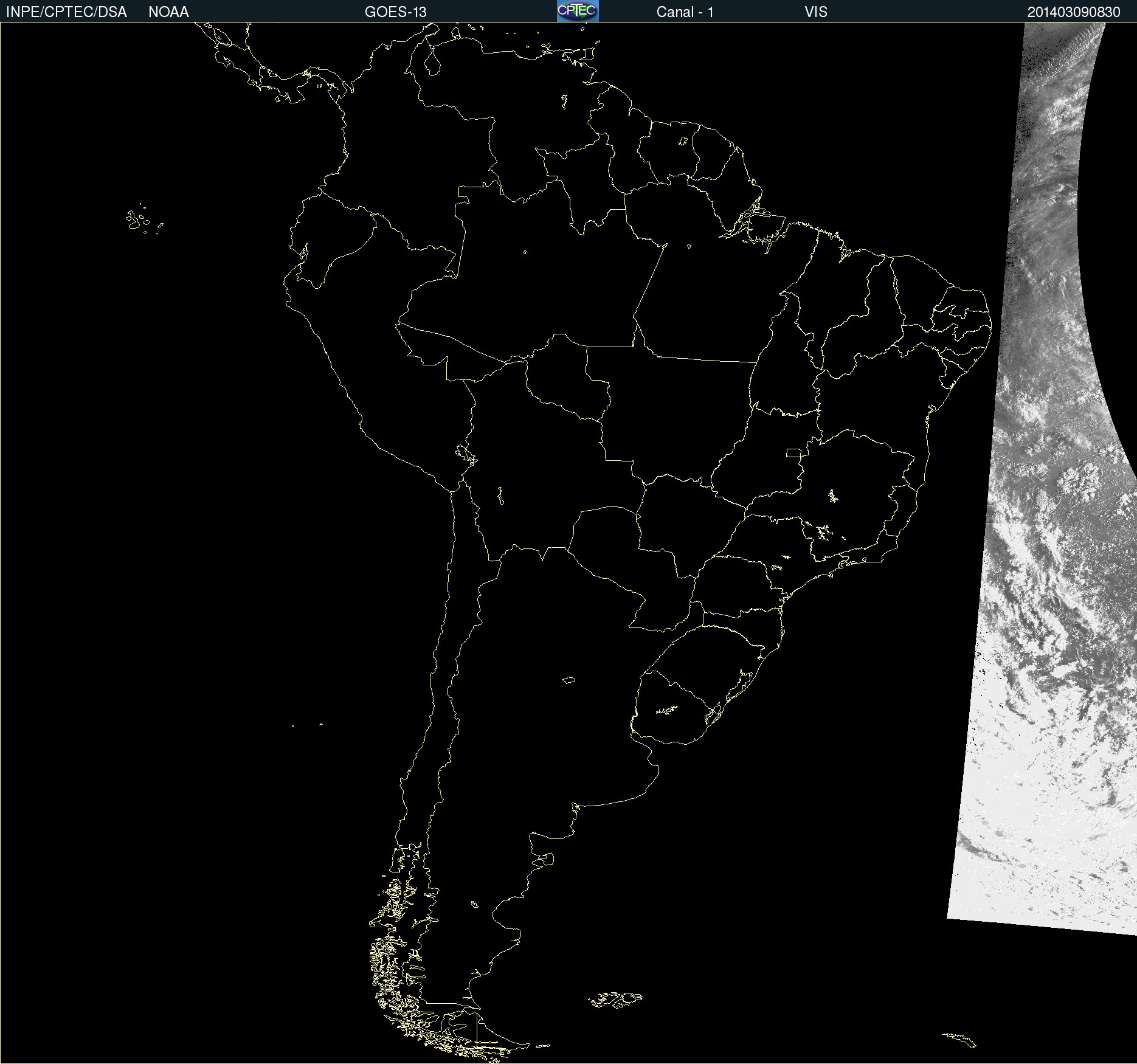Click the NOAA label in header
1137x1064 pixels.
pos(168,12)
